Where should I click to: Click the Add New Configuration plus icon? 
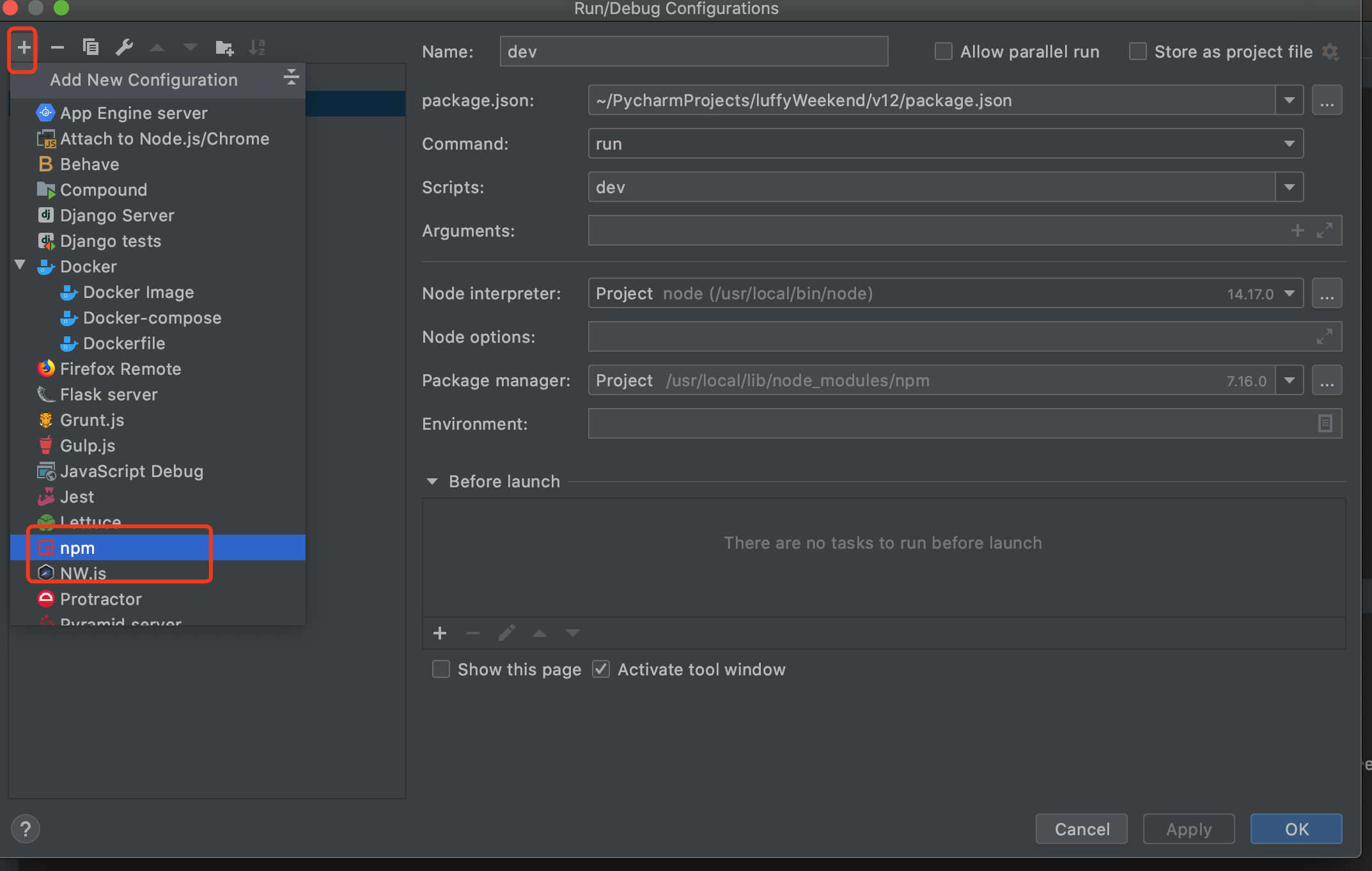tap(24, 47)
